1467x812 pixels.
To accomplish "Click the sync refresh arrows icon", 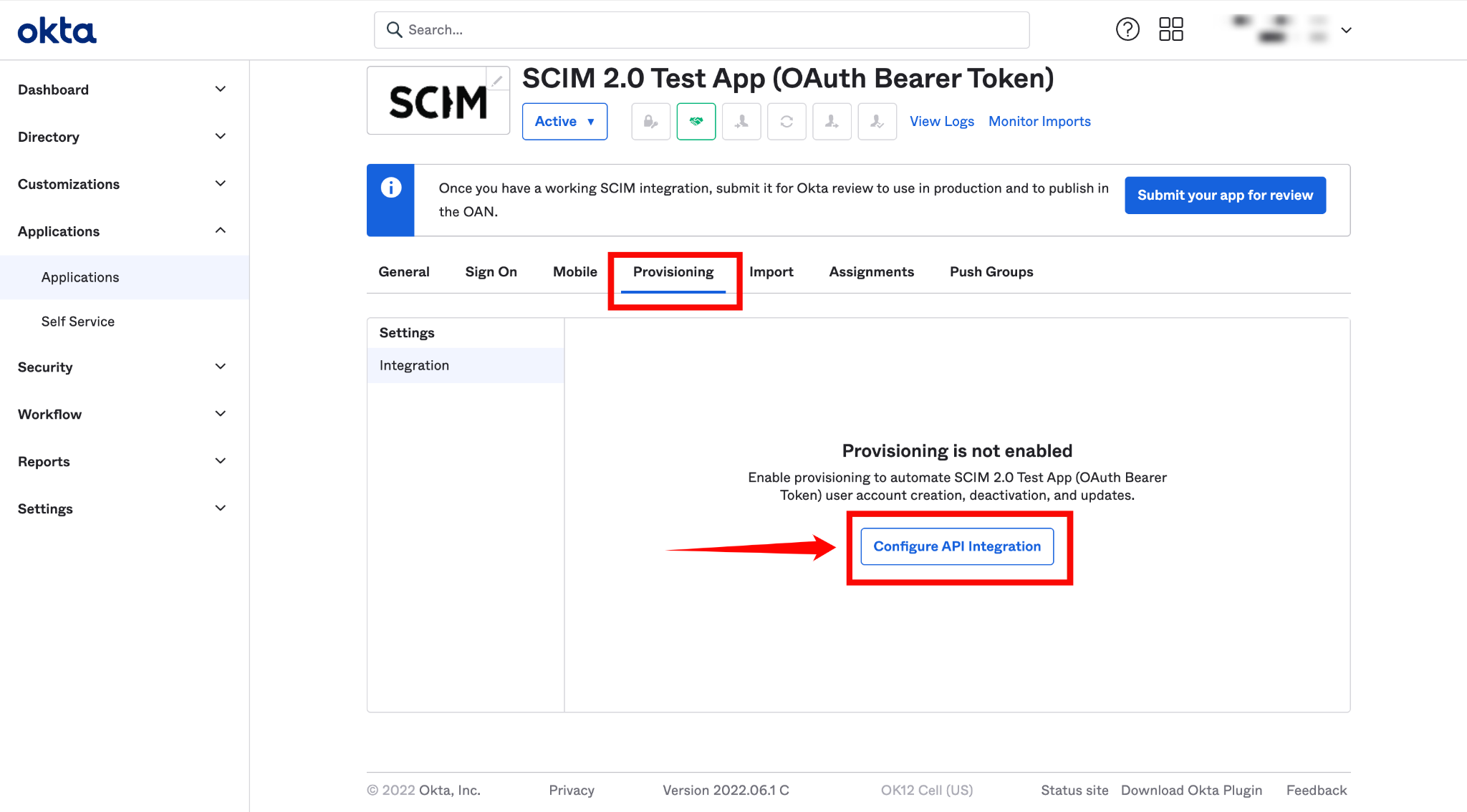I will (787, 122).
